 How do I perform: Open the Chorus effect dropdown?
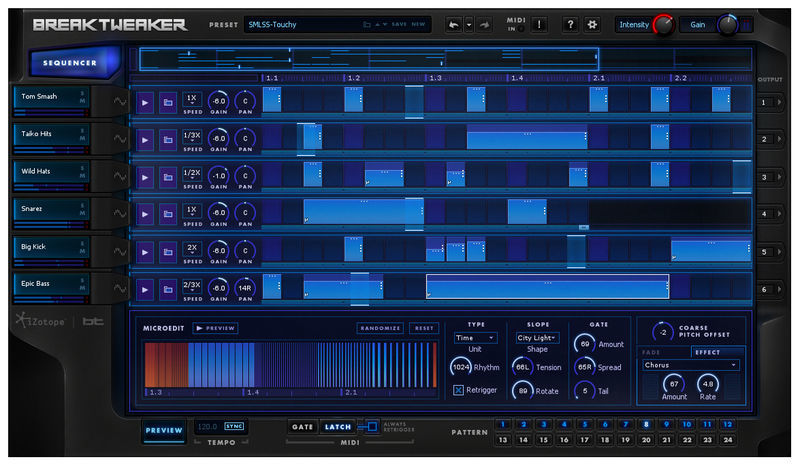[x=690, y=365]
